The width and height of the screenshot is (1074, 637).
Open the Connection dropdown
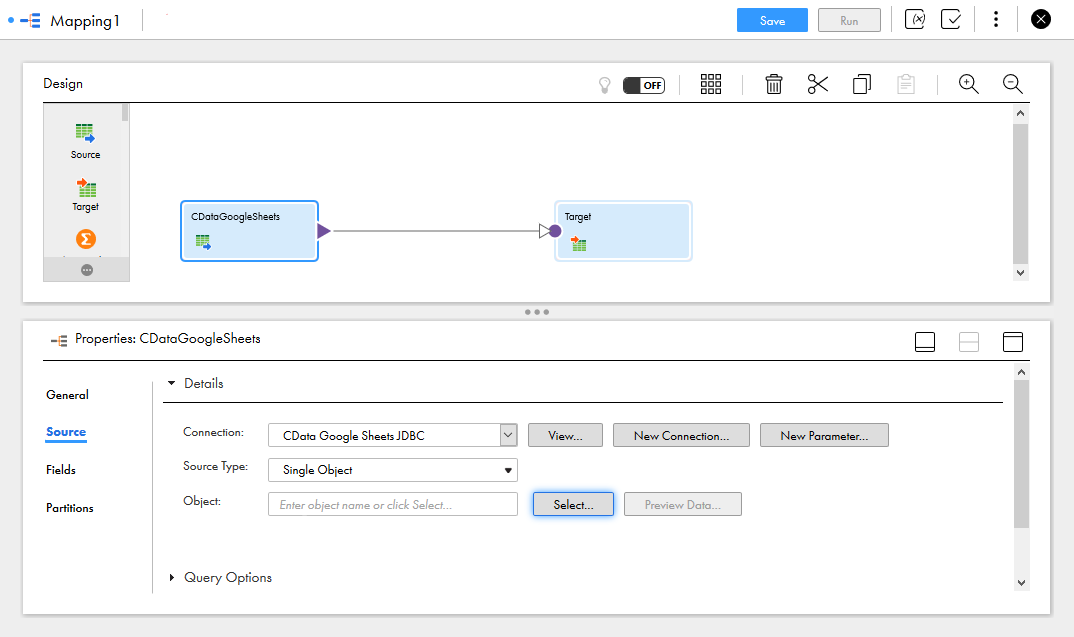click(x=508, y=435)
